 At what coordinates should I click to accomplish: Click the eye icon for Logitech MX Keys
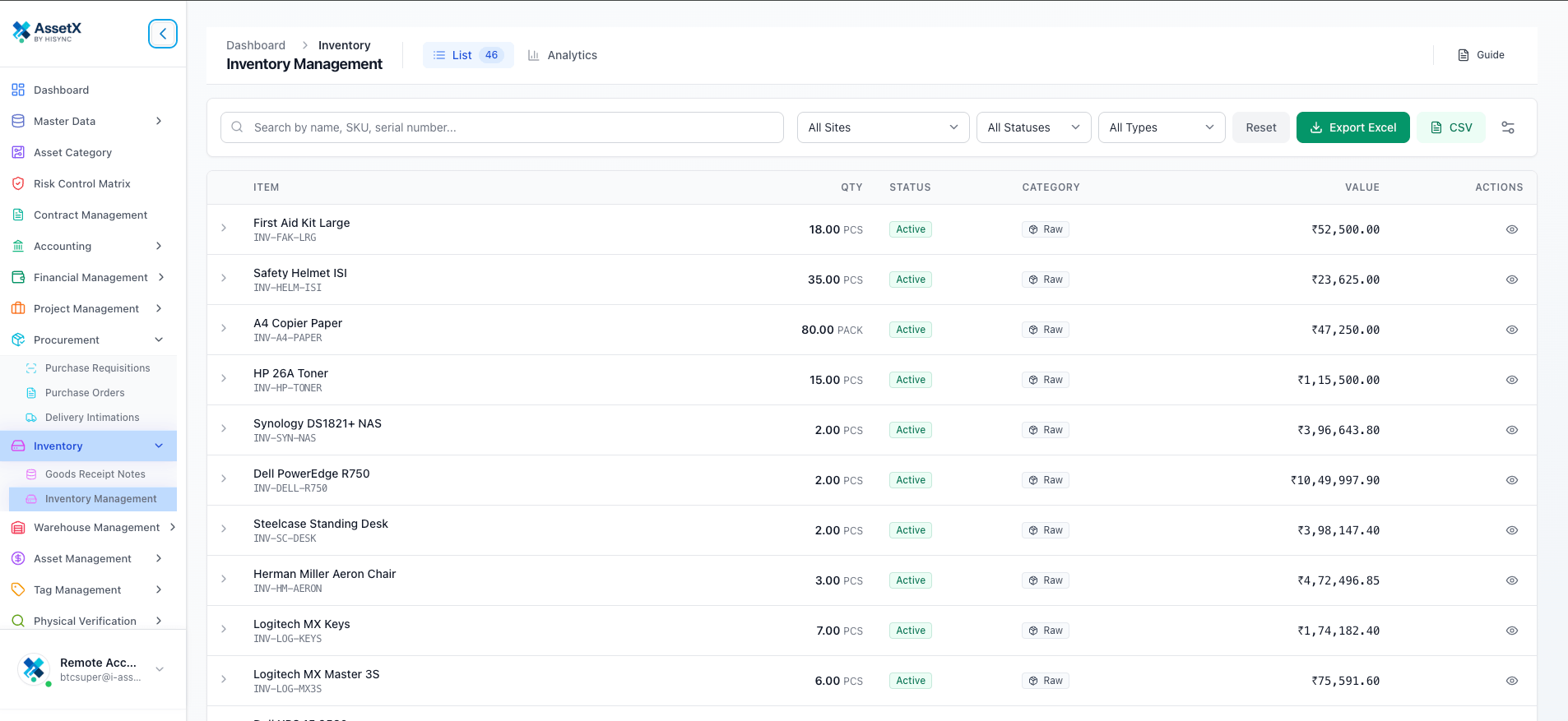(1511, 631)
